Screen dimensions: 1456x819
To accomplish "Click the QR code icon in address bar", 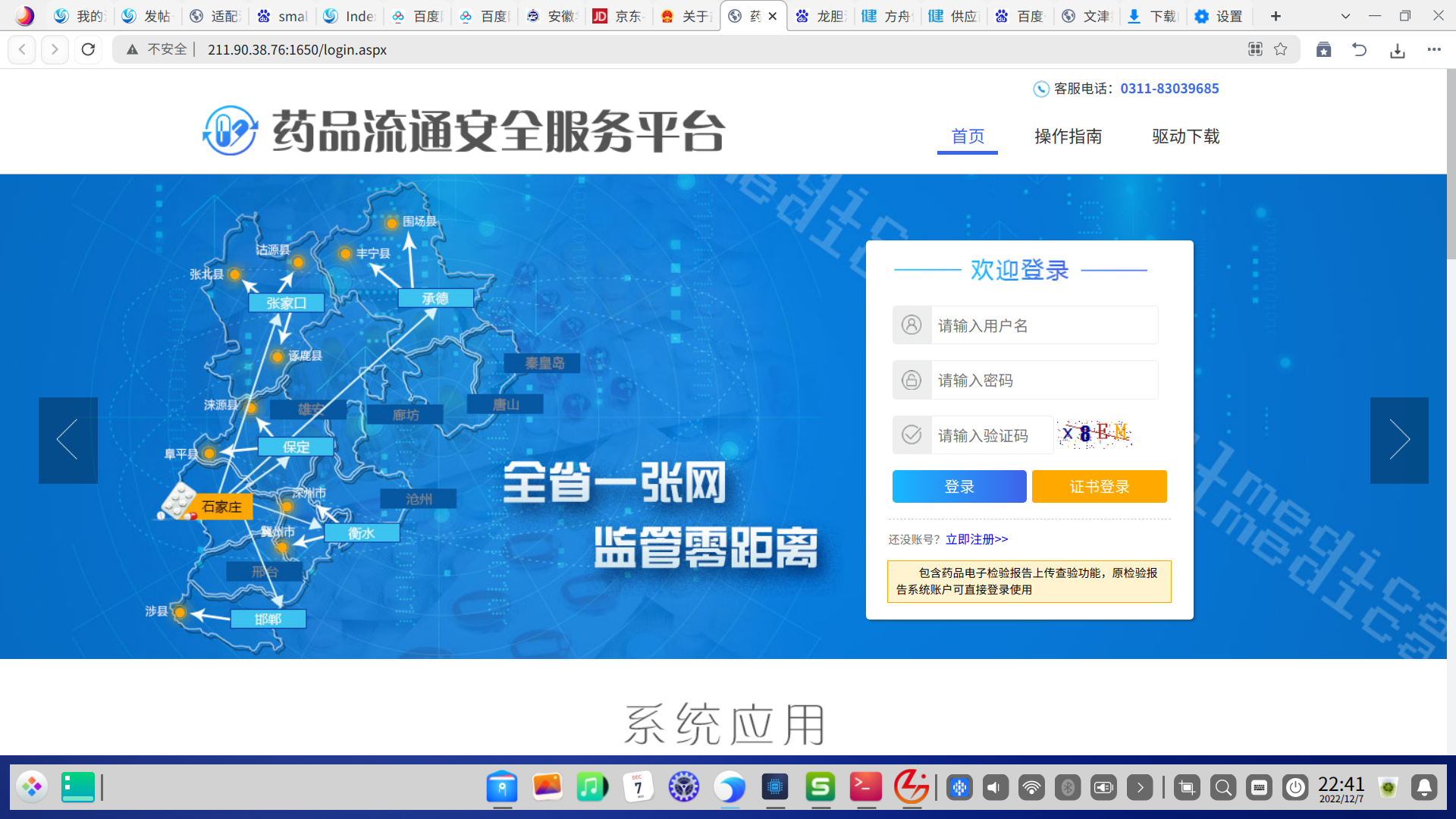I will 1255,49.
